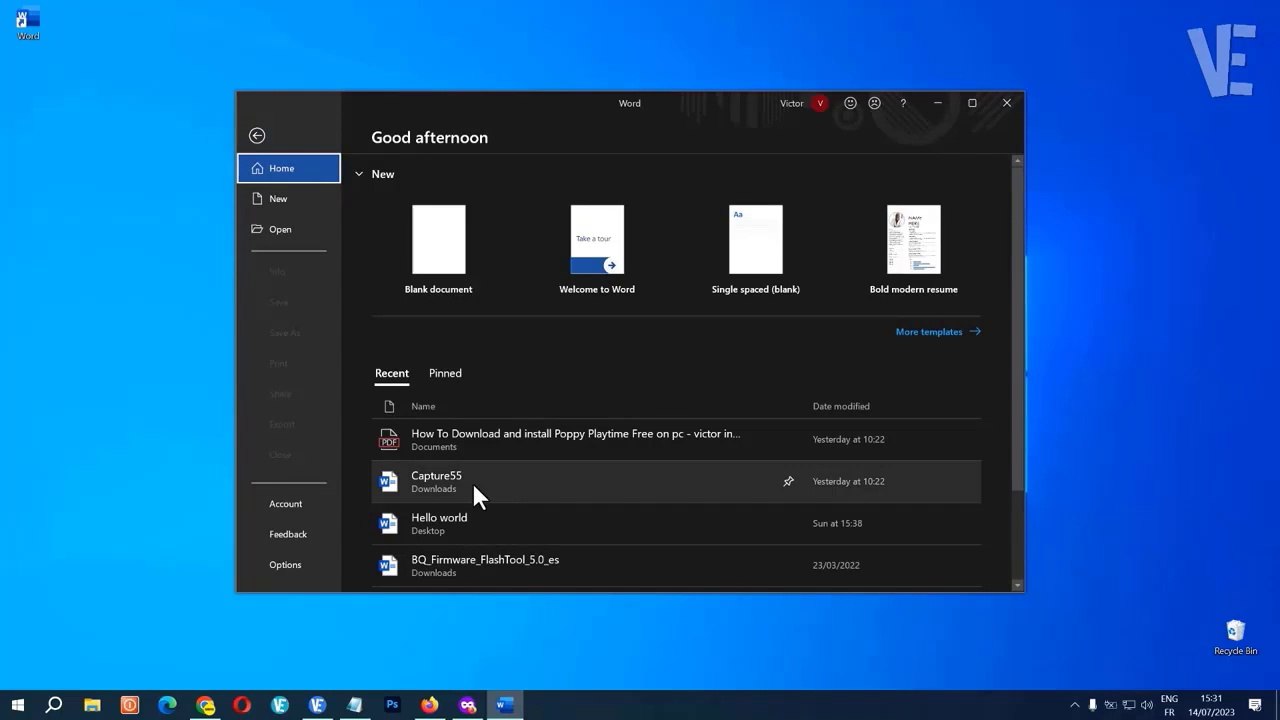Create a Blank document from its thumbnail

(439, 240)
